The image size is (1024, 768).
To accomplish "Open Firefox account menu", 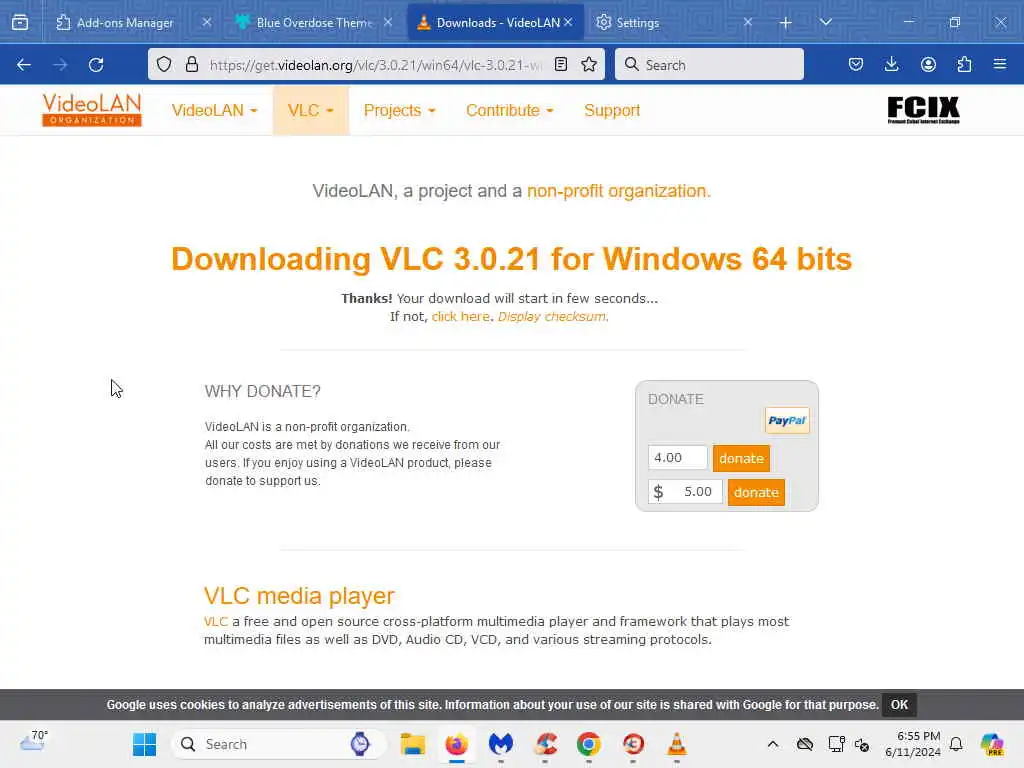I will (x=928, y=64).
